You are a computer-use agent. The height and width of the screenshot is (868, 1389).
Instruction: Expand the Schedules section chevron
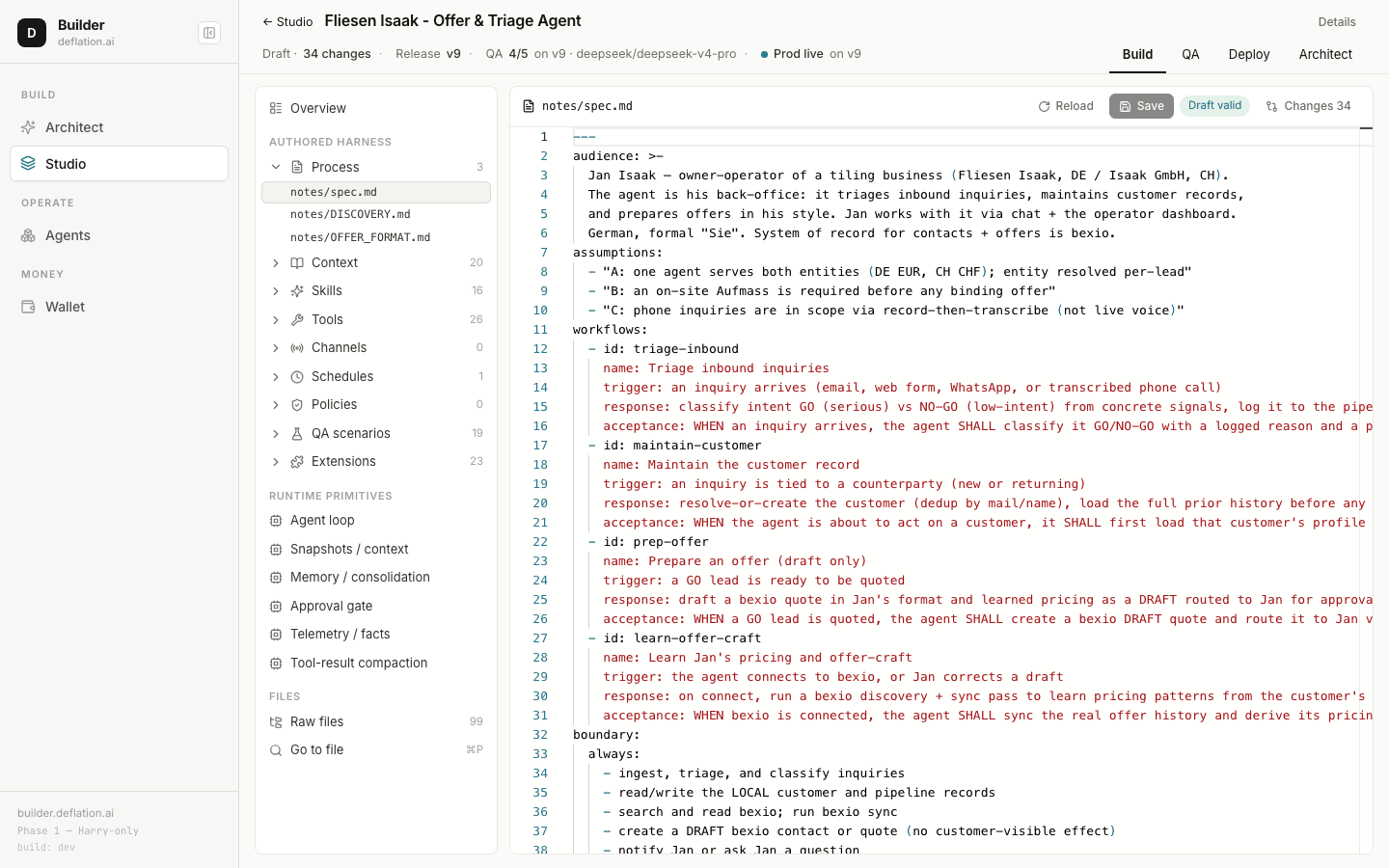[276, 376]
